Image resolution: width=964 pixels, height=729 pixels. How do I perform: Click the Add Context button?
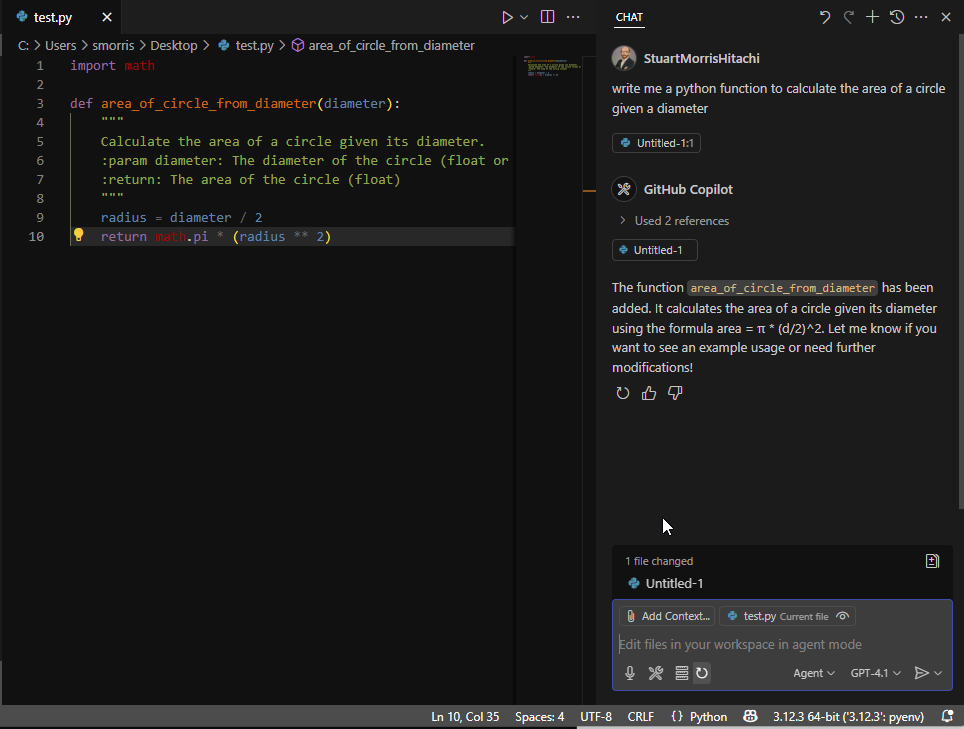click(668, 616)
